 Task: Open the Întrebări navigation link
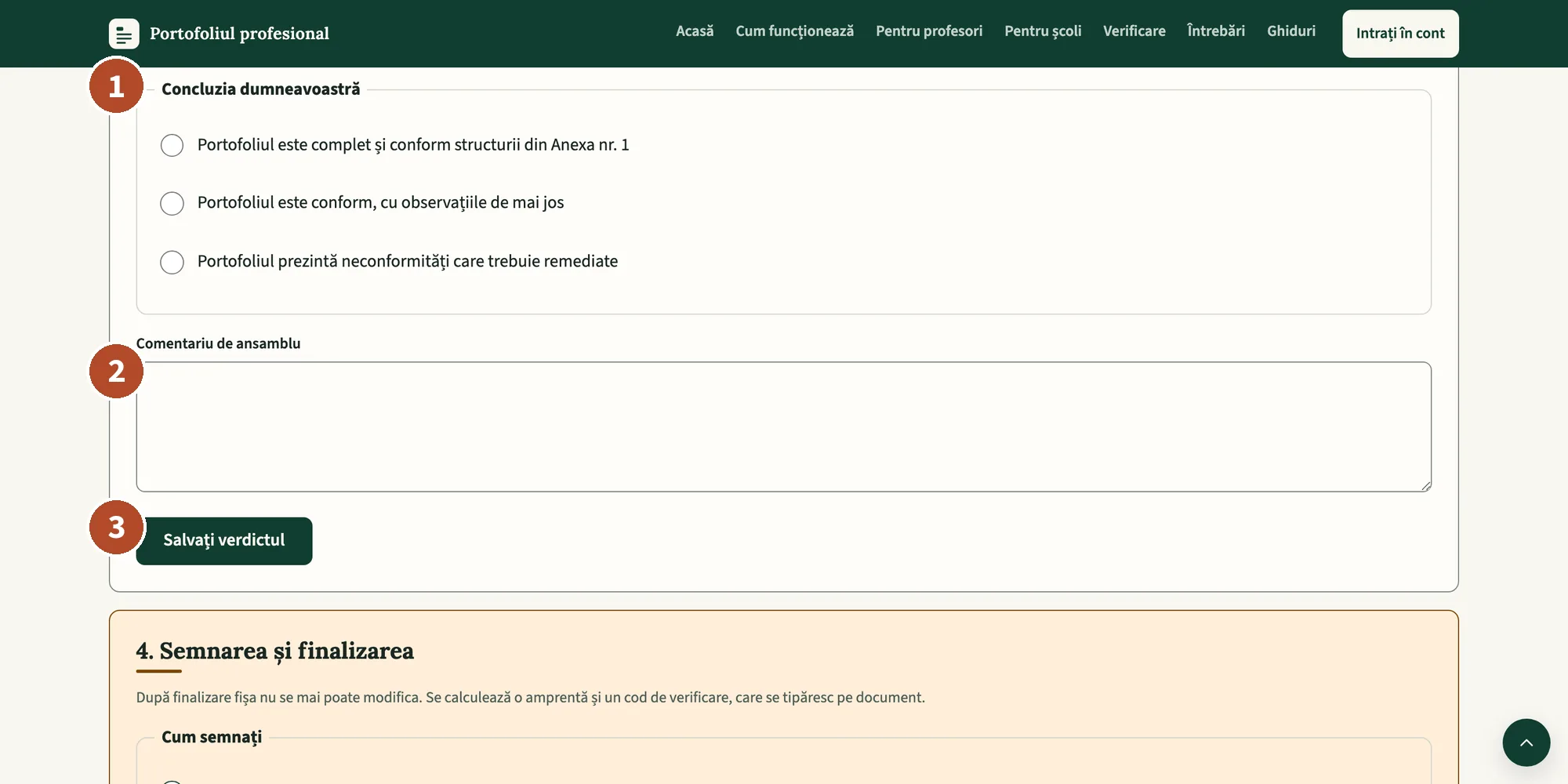(x=1216, y=31)
